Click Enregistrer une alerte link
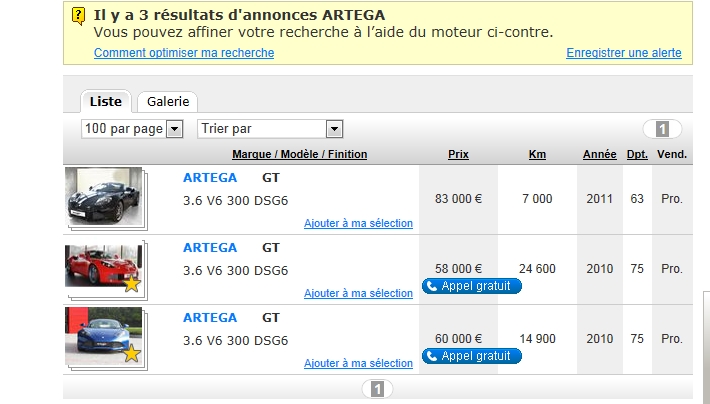Image resolution: width=710 pixels, height=404 pixels. [x=624, y=53]
